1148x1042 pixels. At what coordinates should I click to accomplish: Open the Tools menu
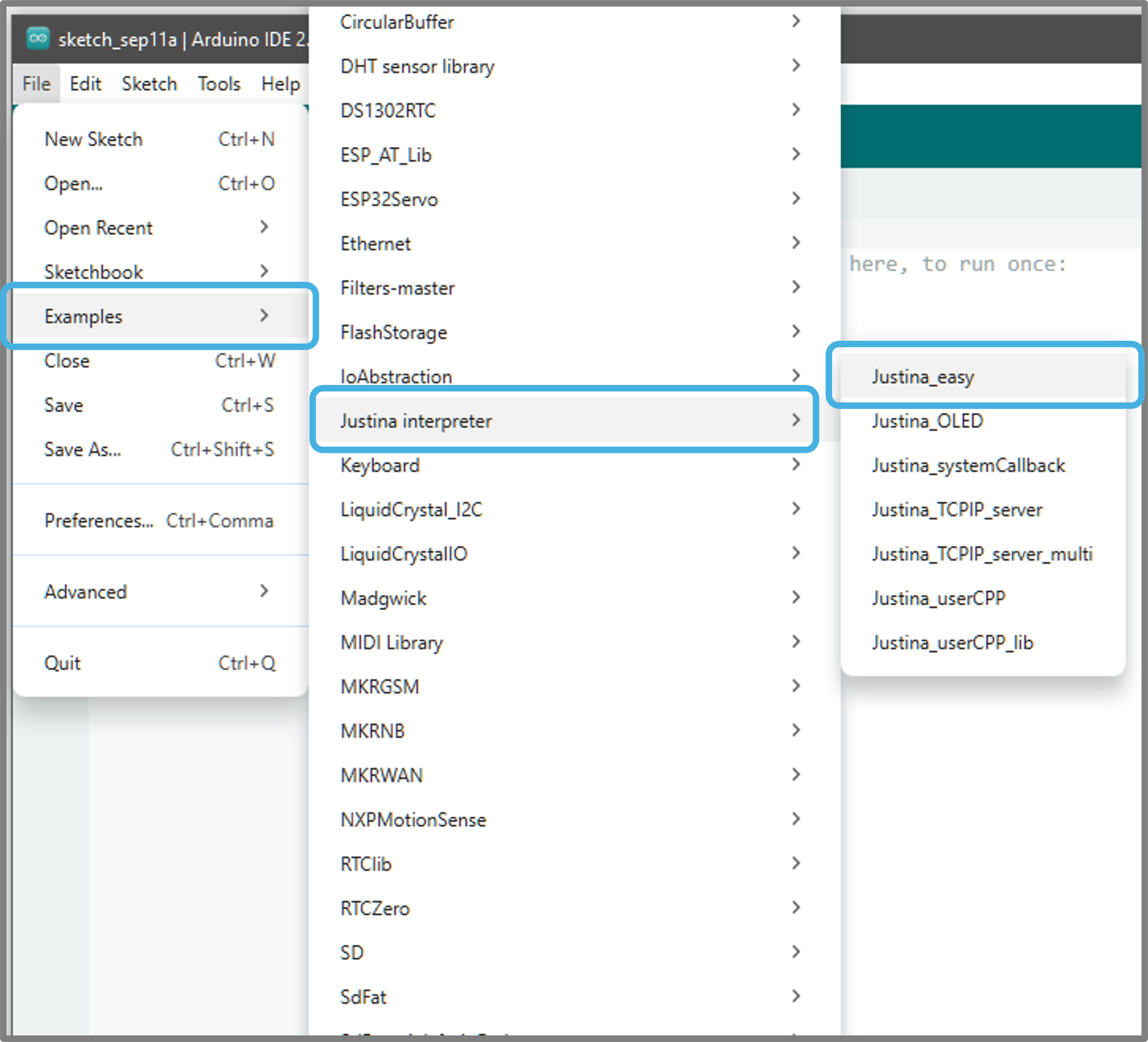(x=219, y=84)
